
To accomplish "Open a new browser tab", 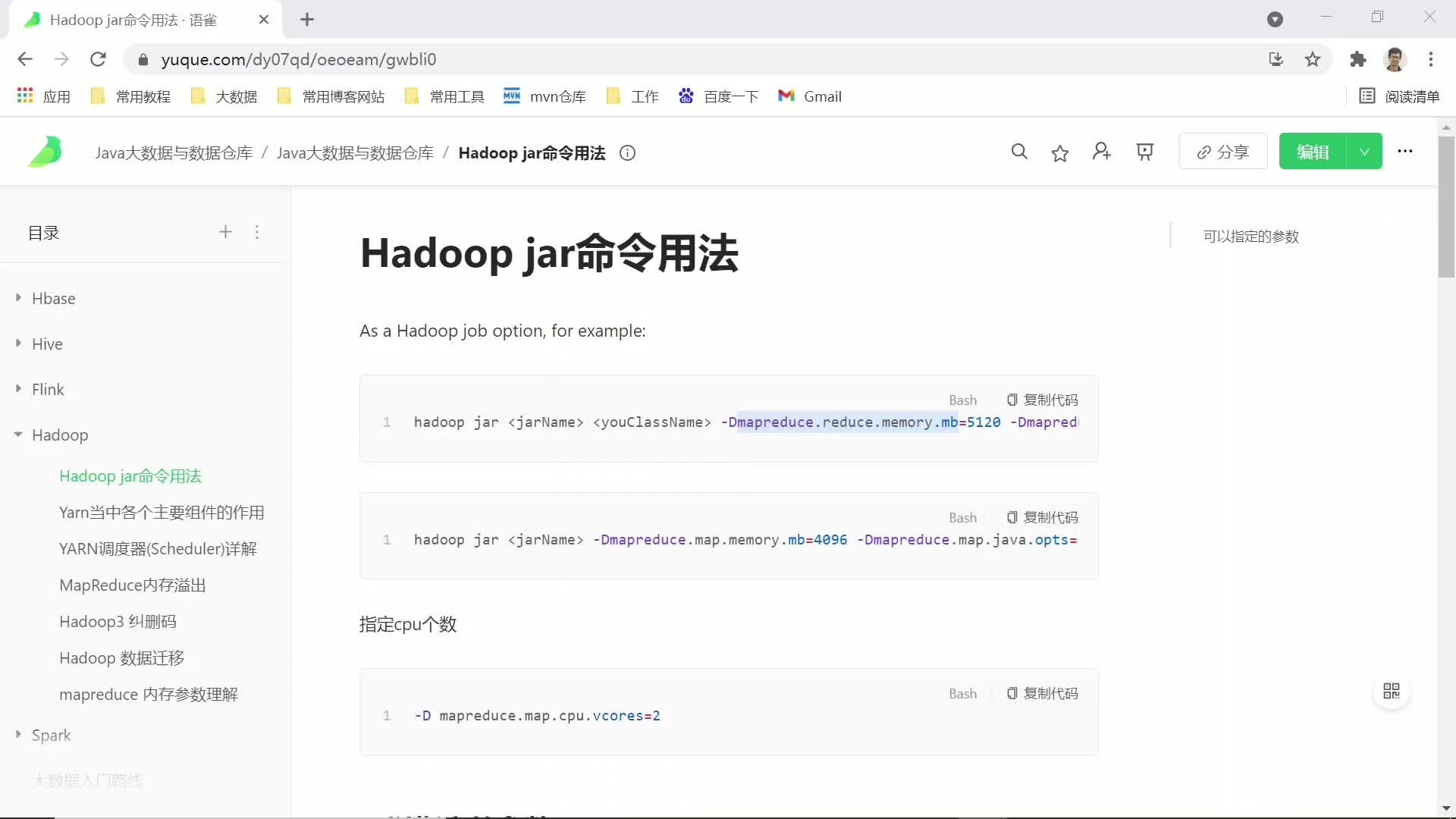I will [x=307, y=20].
